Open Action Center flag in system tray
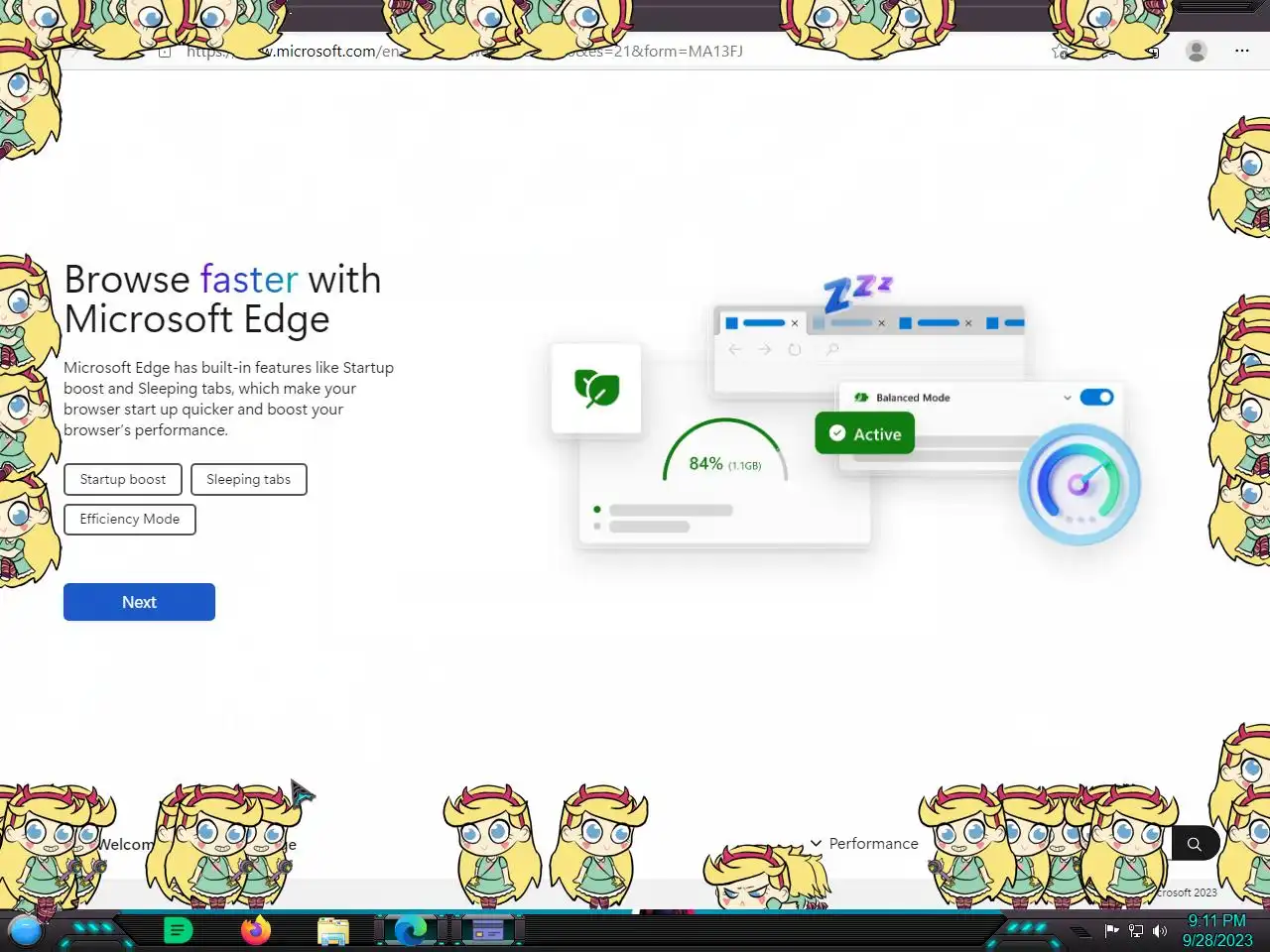The image size is (1270, 952). [1112, 930]
